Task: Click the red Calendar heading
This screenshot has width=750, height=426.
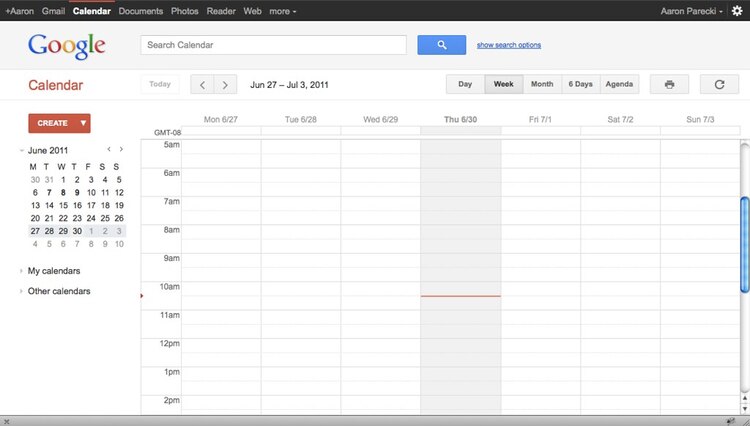Action: 55,85
